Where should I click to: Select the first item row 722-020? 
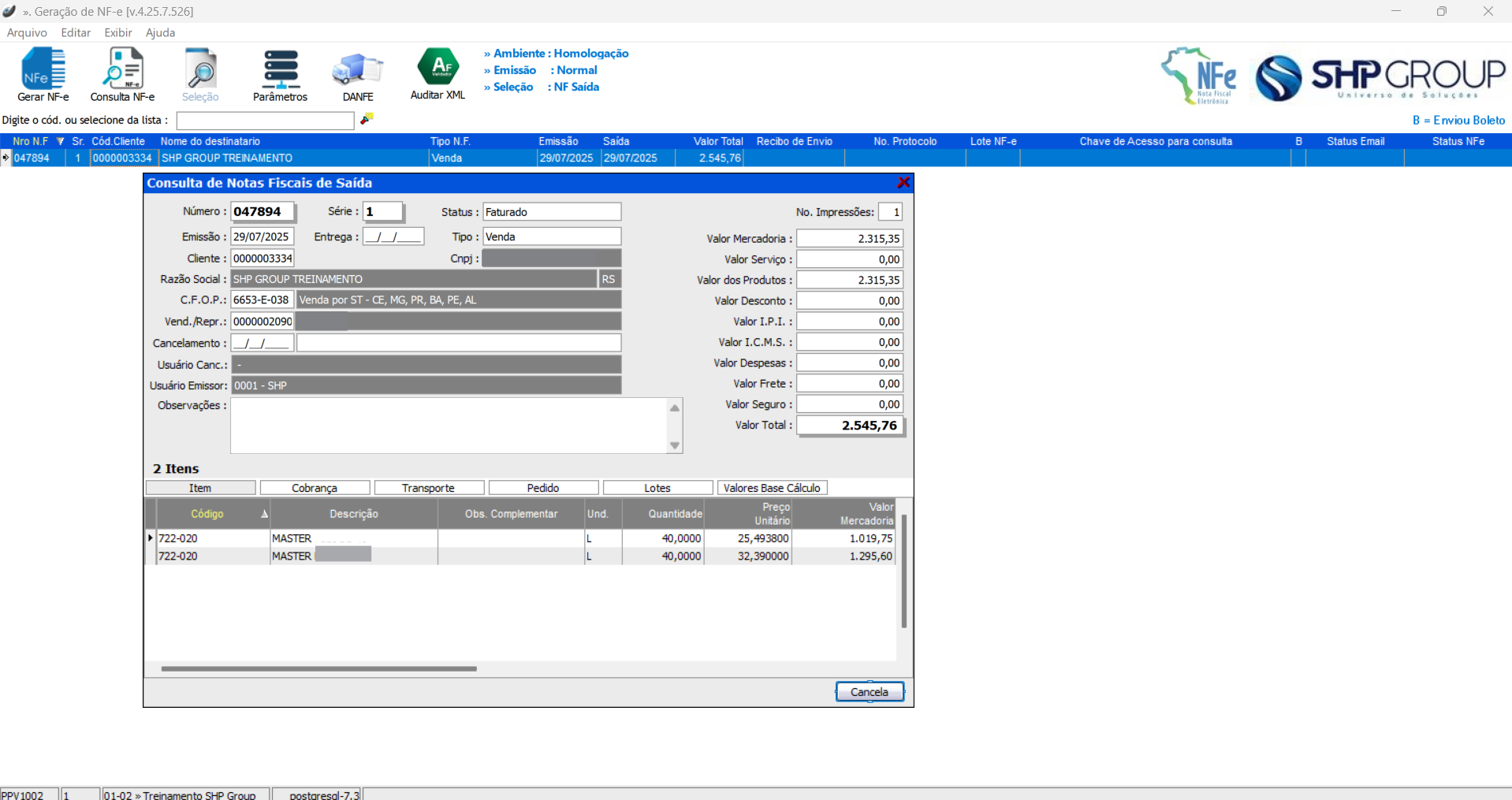click(x=178, y=538)
